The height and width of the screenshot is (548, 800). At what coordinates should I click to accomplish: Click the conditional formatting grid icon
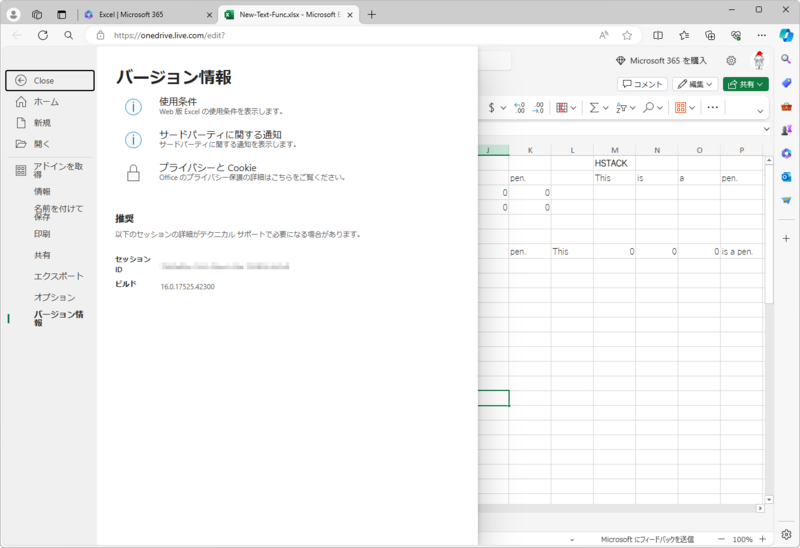click(x=685, y=107)
